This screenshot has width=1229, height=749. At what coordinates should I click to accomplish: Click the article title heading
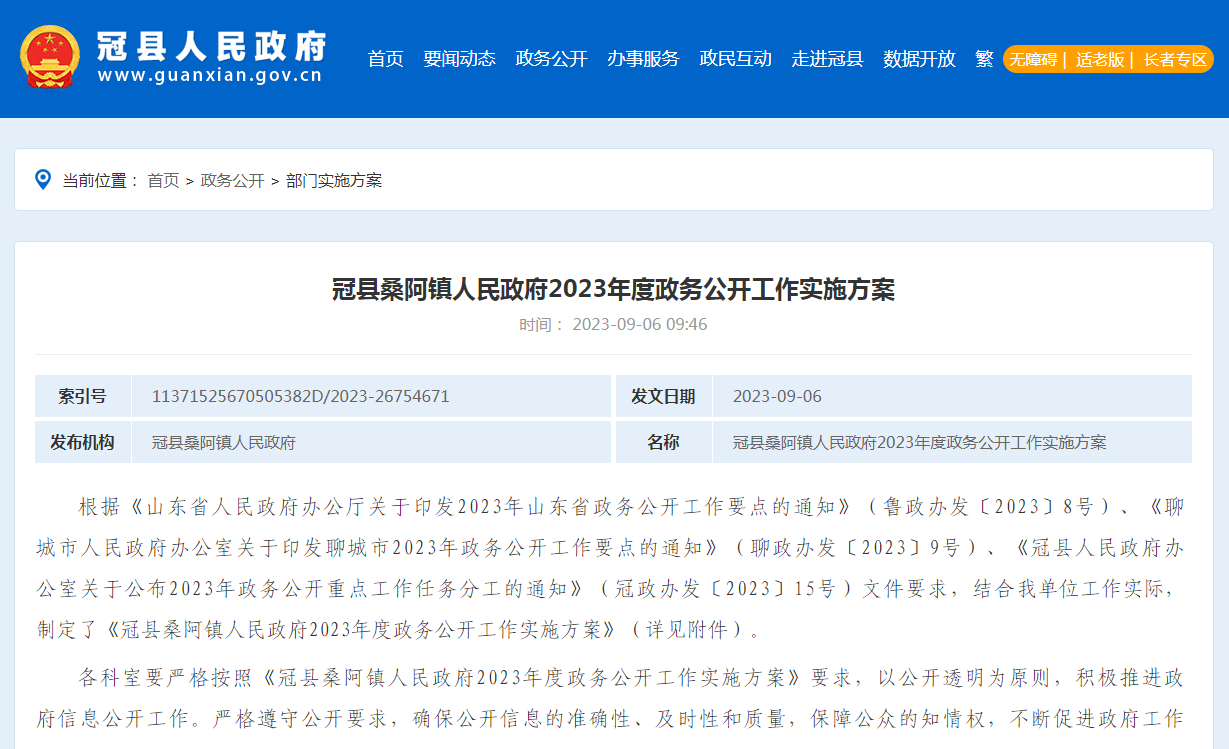(x=613, y=290)
